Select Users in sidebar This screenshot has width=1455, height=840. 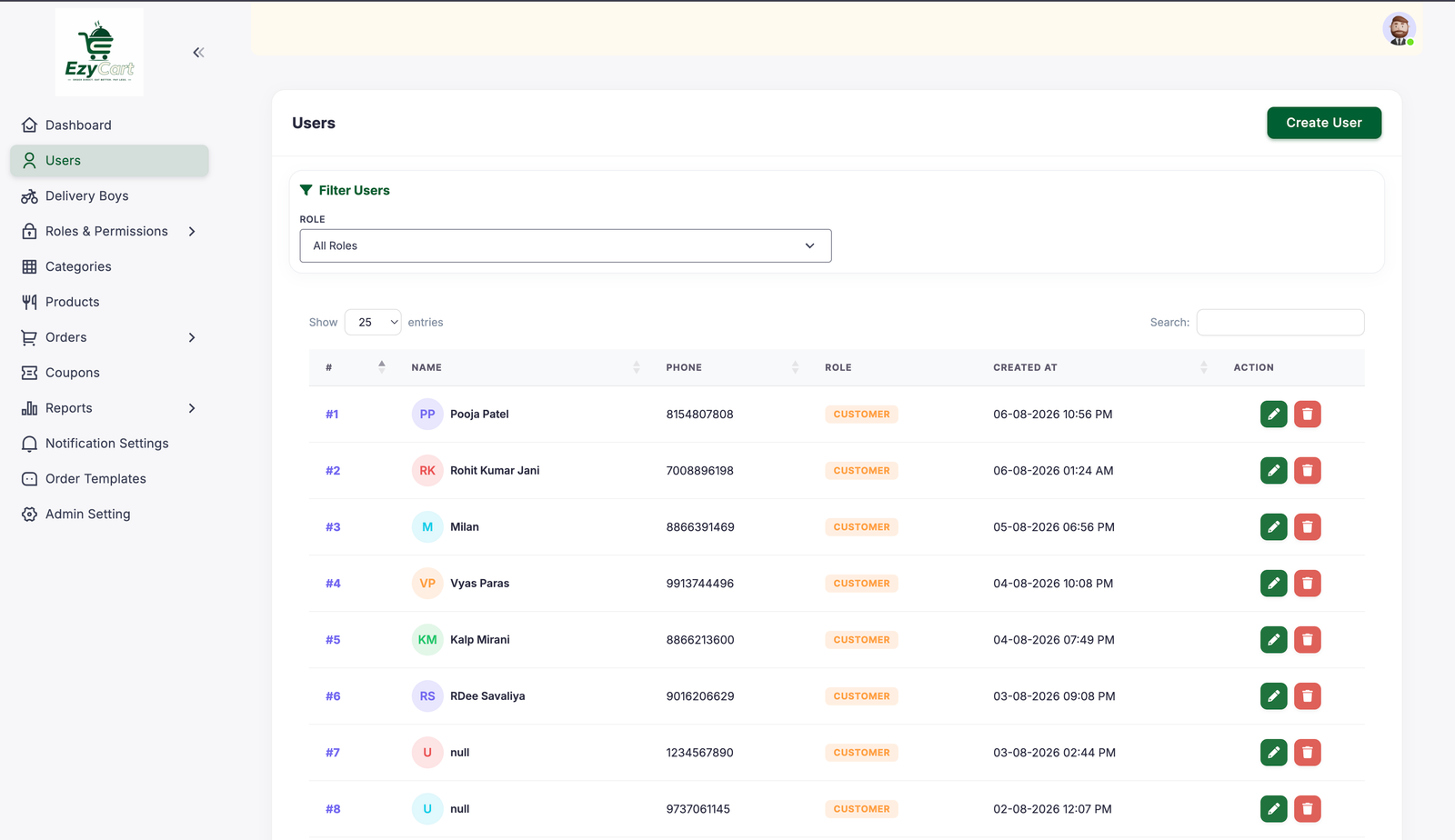coord(109,161)
